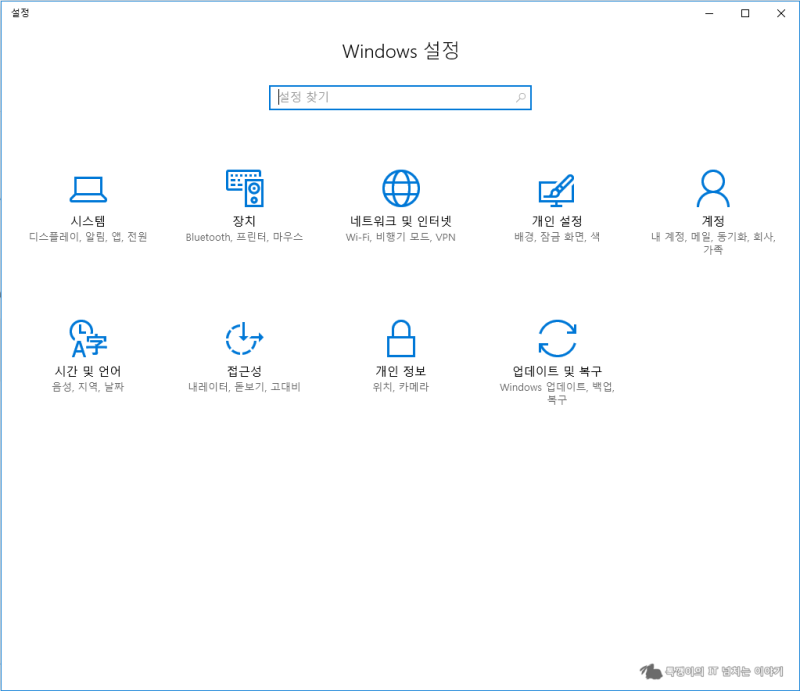Click the 내레이터, 돋보기, 고대비 description
Viewport: 800px width, 691px height.
coord(244,387)
